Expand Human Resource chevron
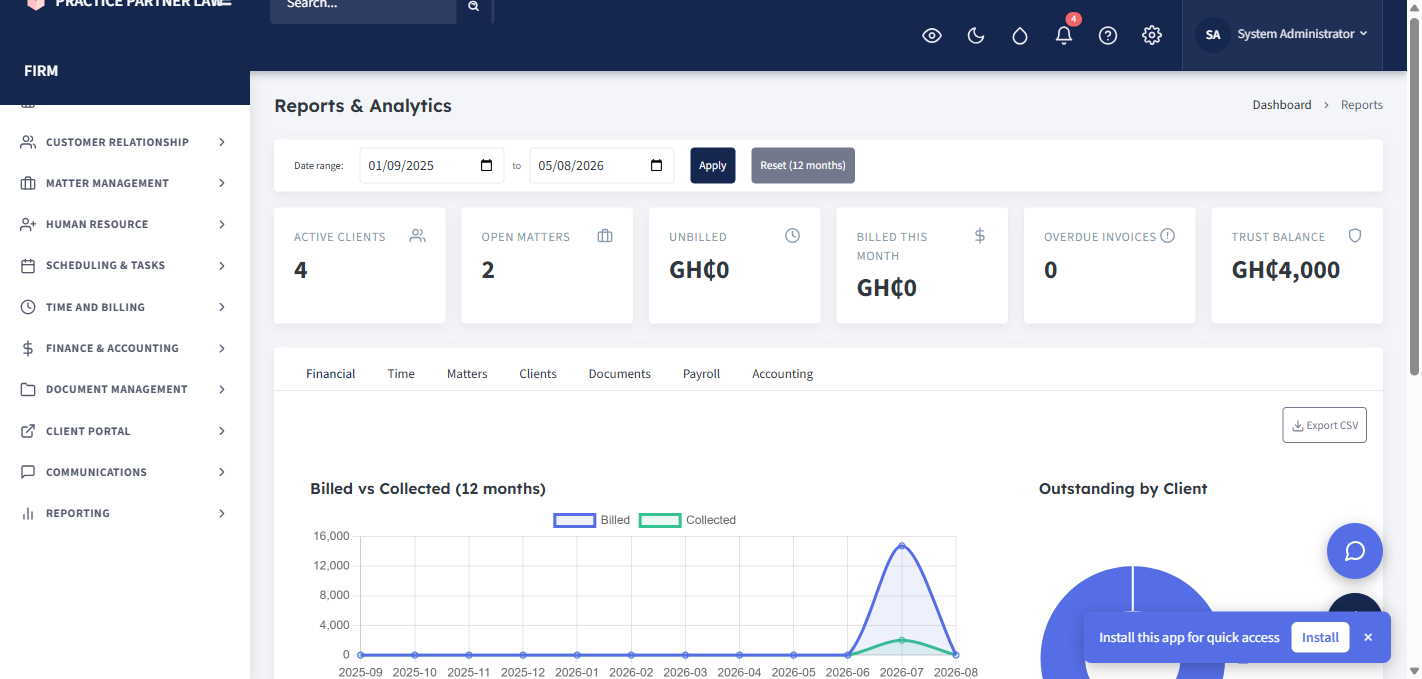The image size is (1422, 679). click(x=222, y=224)
